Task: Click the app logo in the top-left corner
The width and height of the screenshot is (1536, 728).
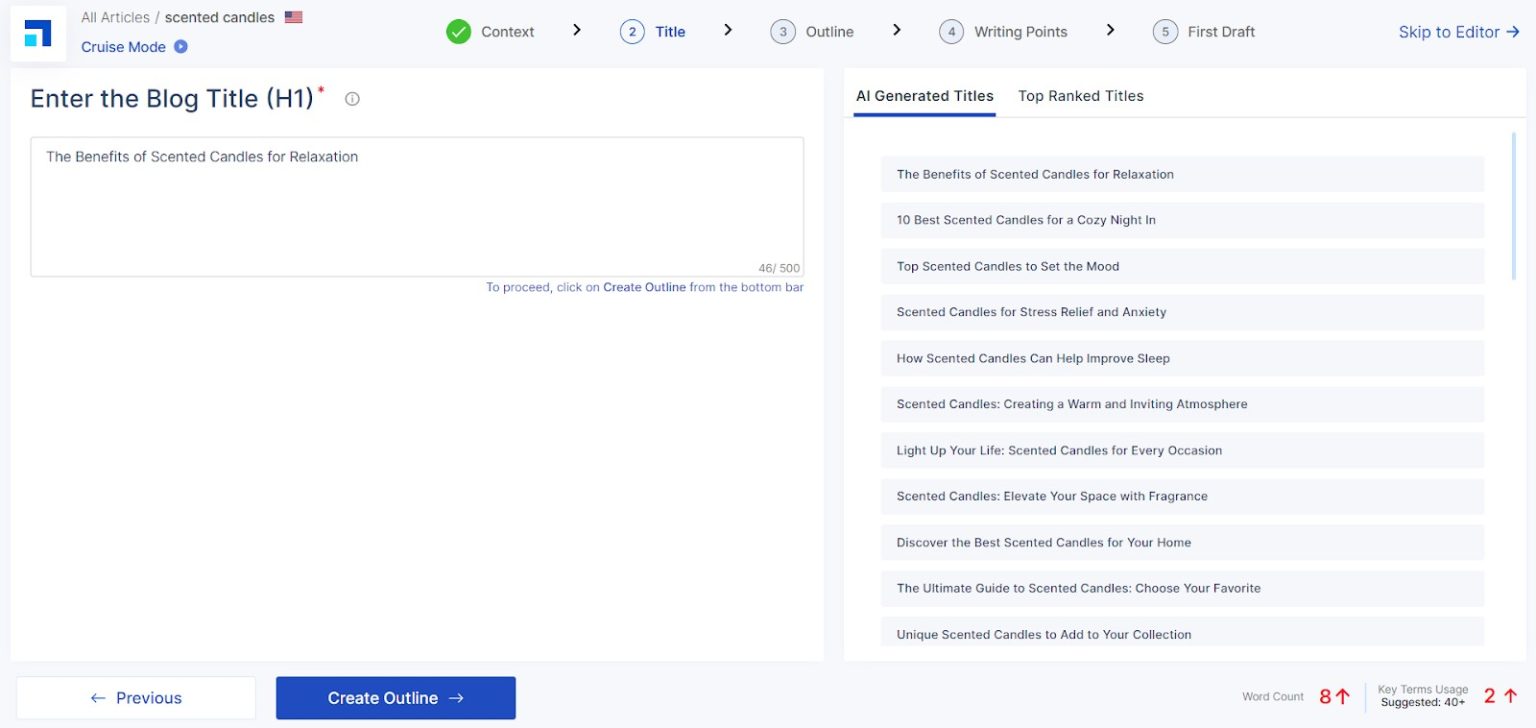Action: pos(37,31)
